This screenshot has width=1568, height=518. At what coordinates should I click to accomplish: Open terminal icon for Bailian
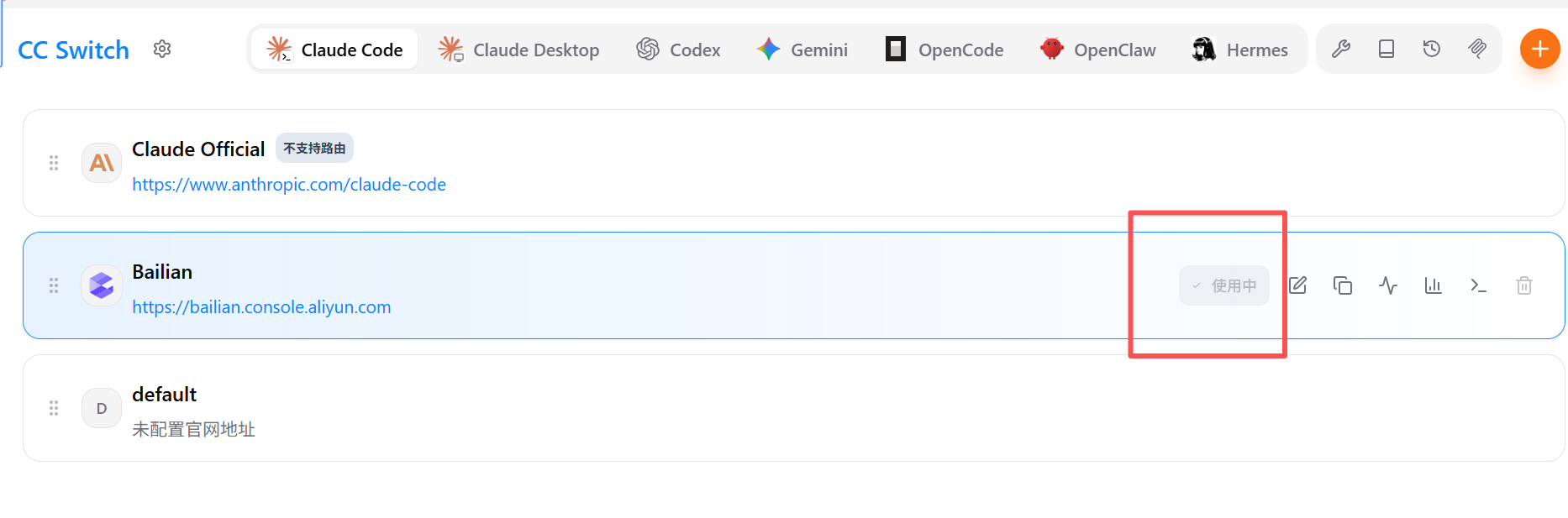click(1479, 285)
